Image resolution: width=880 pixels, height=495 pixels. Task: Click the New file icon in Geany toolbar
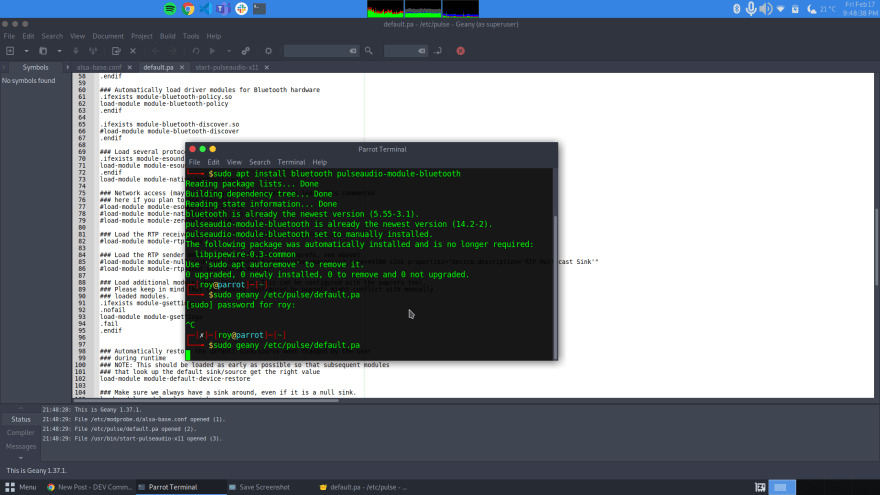(x=10, y=51)
